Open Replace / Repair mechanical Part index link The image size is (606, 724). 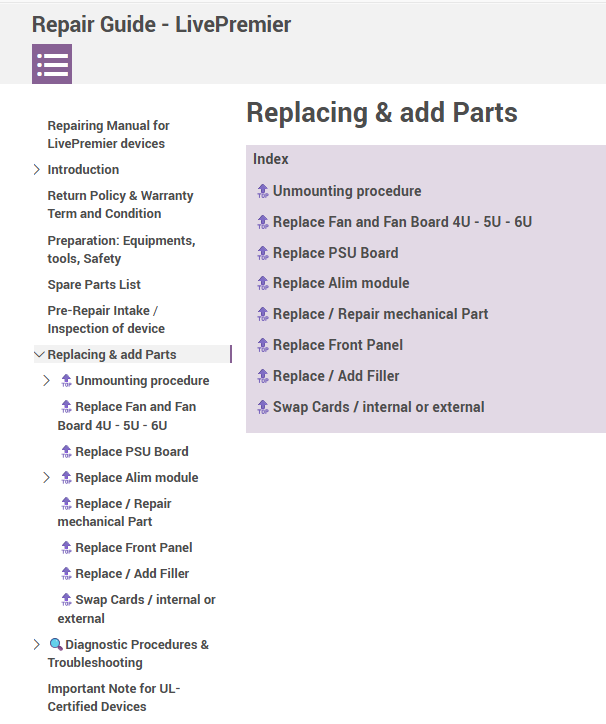380,314
